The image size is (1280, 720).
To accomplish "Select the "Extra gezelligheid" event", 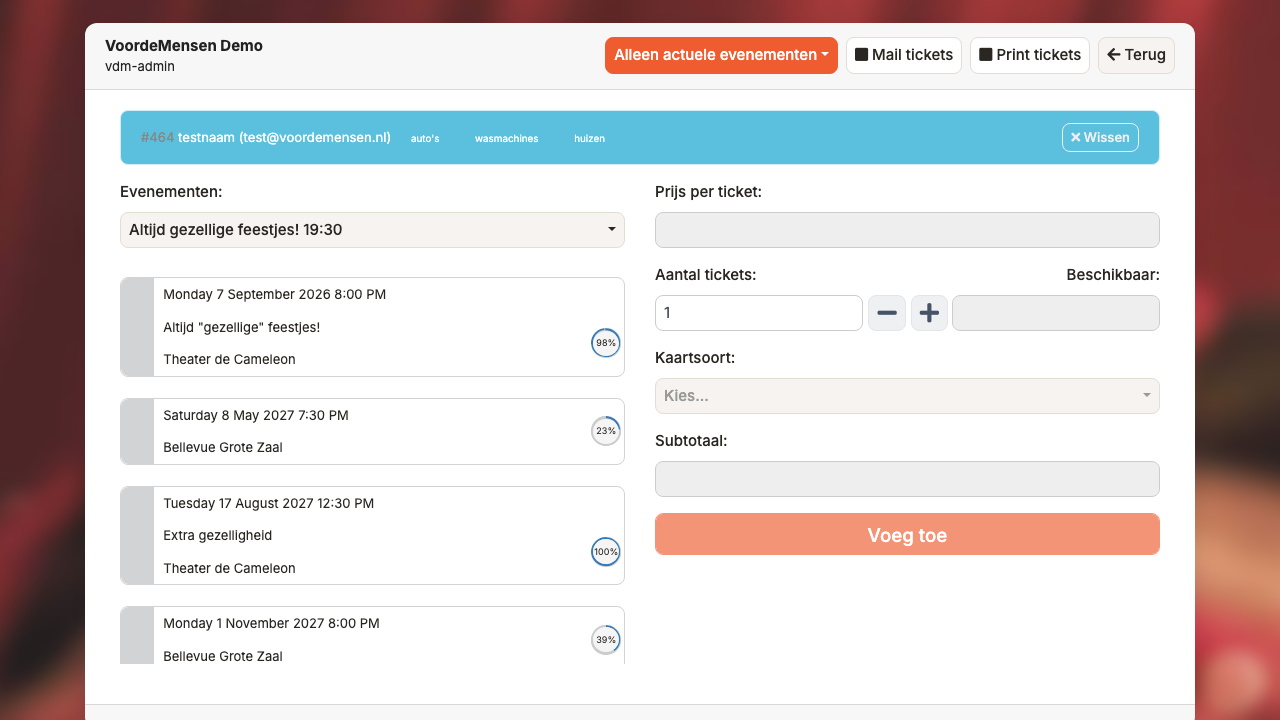I will click(372, 535).
